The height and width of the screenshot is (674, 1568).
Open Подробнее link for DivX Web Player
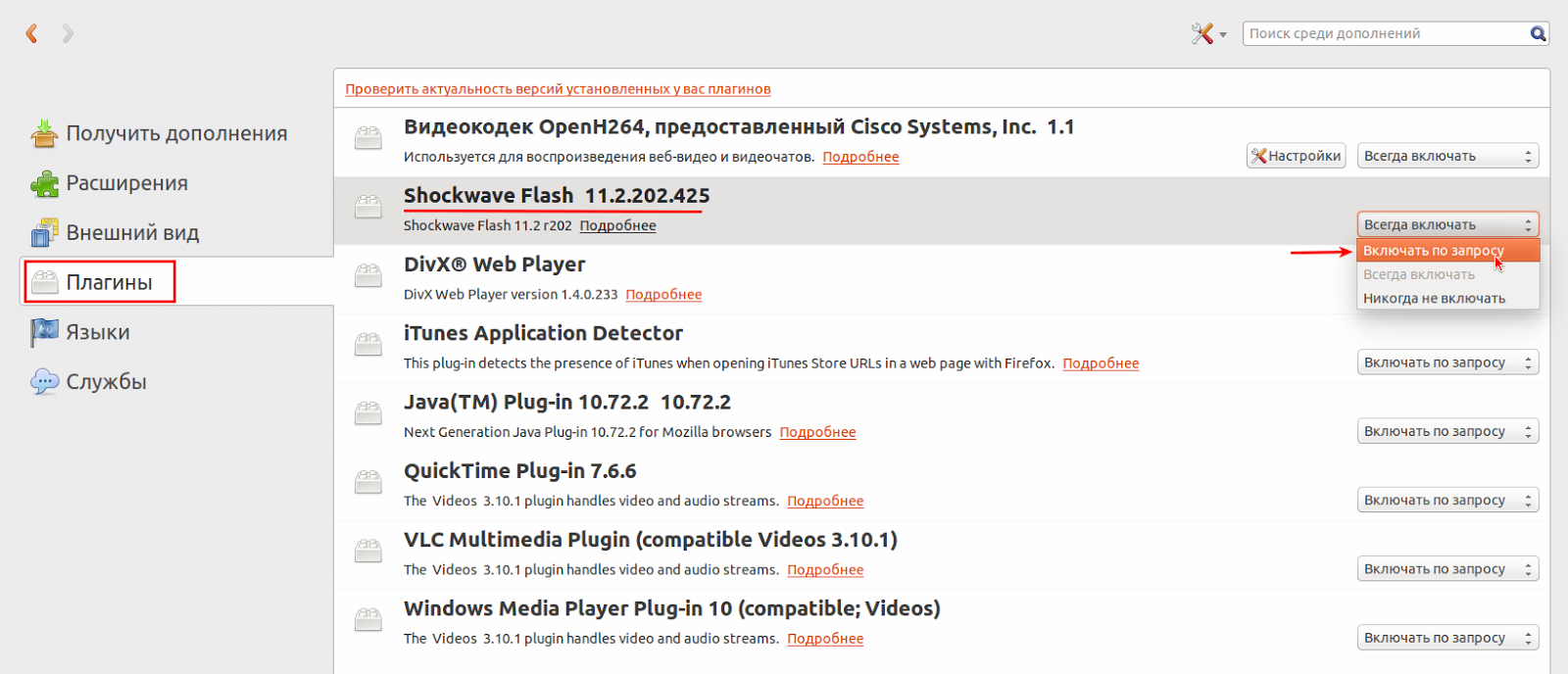point(663,294)
